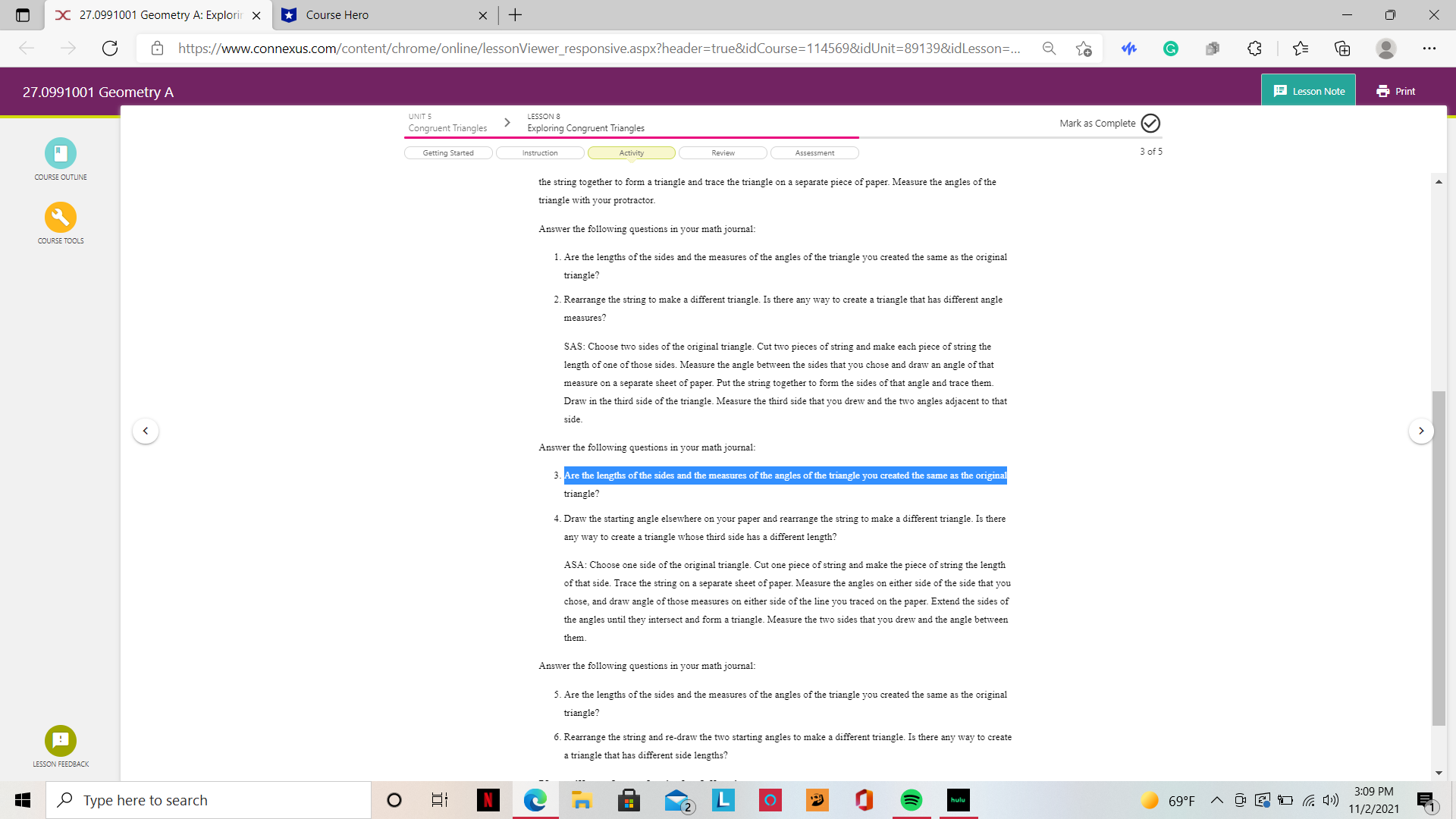The image size is (1456, 819).
Task: Open the Lesson Feedback icon
Action: point(61,741)
